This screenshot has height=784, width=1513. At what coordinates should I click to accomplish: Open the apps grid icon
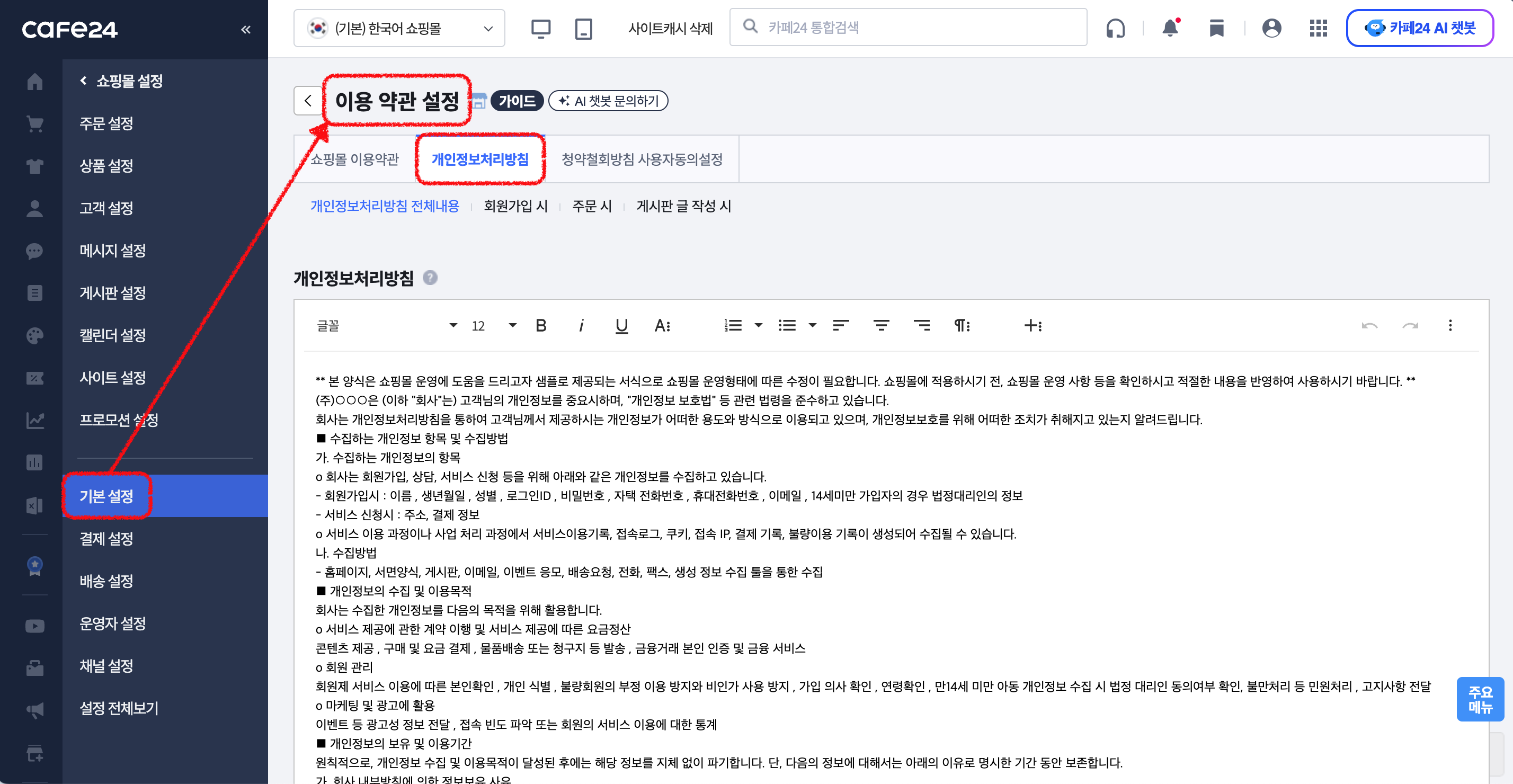1318,28
